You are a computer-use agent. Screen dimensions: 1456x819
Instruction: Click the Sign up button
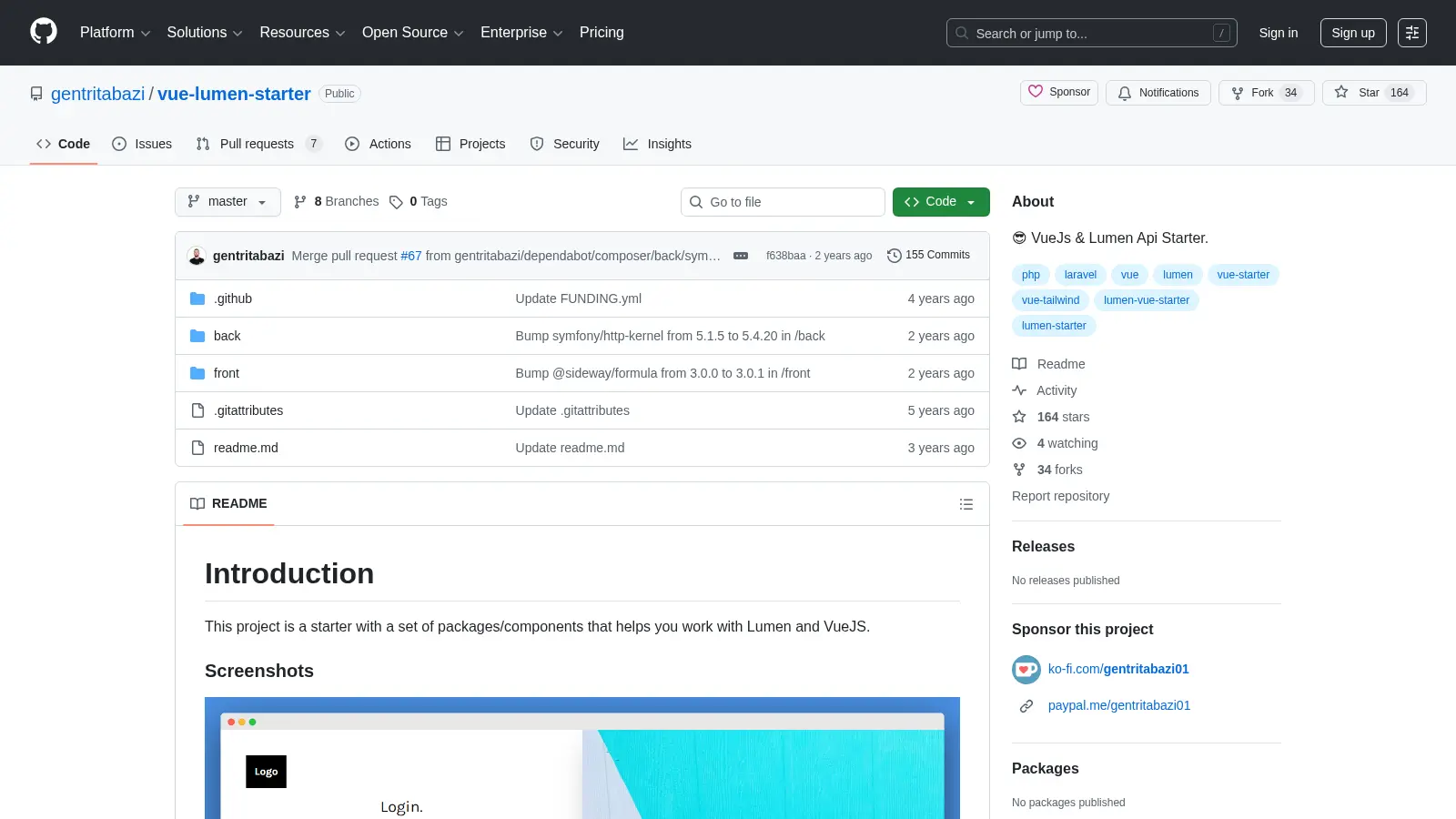click(x=1353, y=33)
